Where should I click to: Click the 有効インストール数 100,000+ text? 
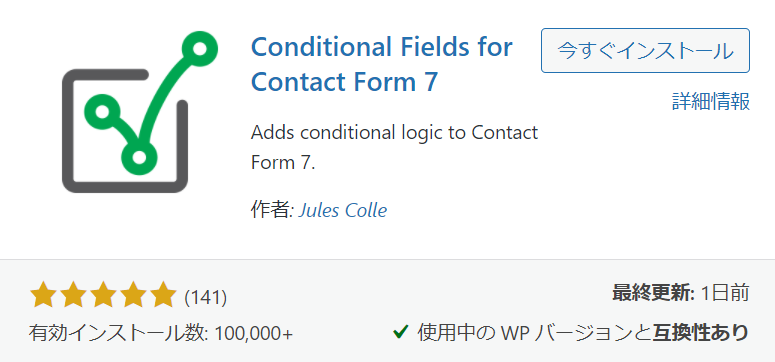[x=161, y=333]
